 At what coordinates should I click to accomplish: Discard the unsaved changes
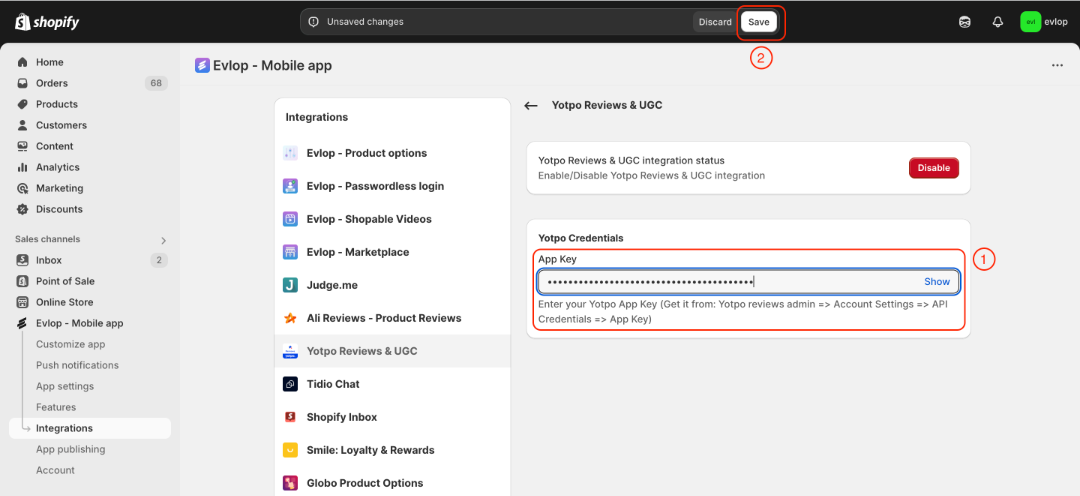pos(715,22)
